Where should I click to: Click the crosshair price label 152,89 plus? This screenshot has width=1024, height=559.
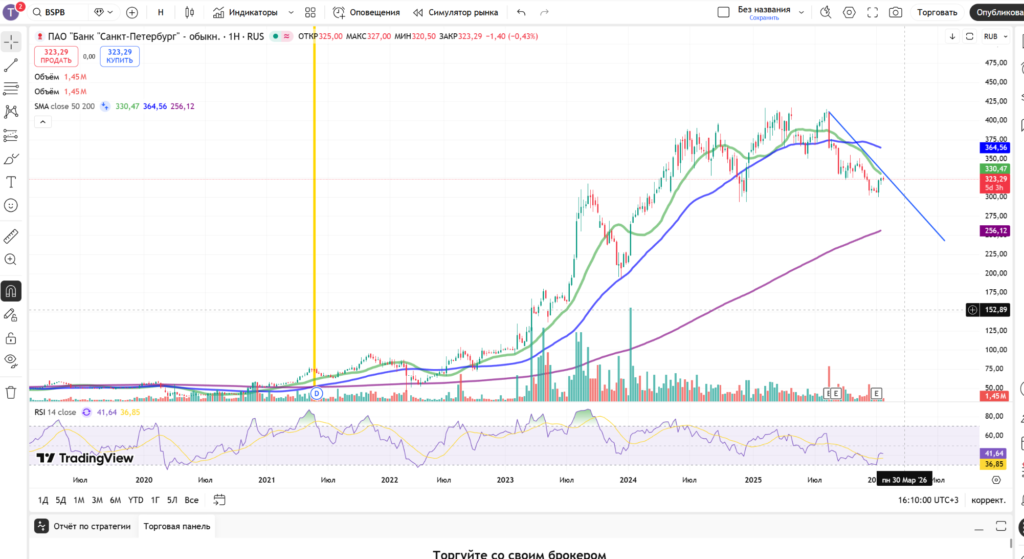pos(972,310)
